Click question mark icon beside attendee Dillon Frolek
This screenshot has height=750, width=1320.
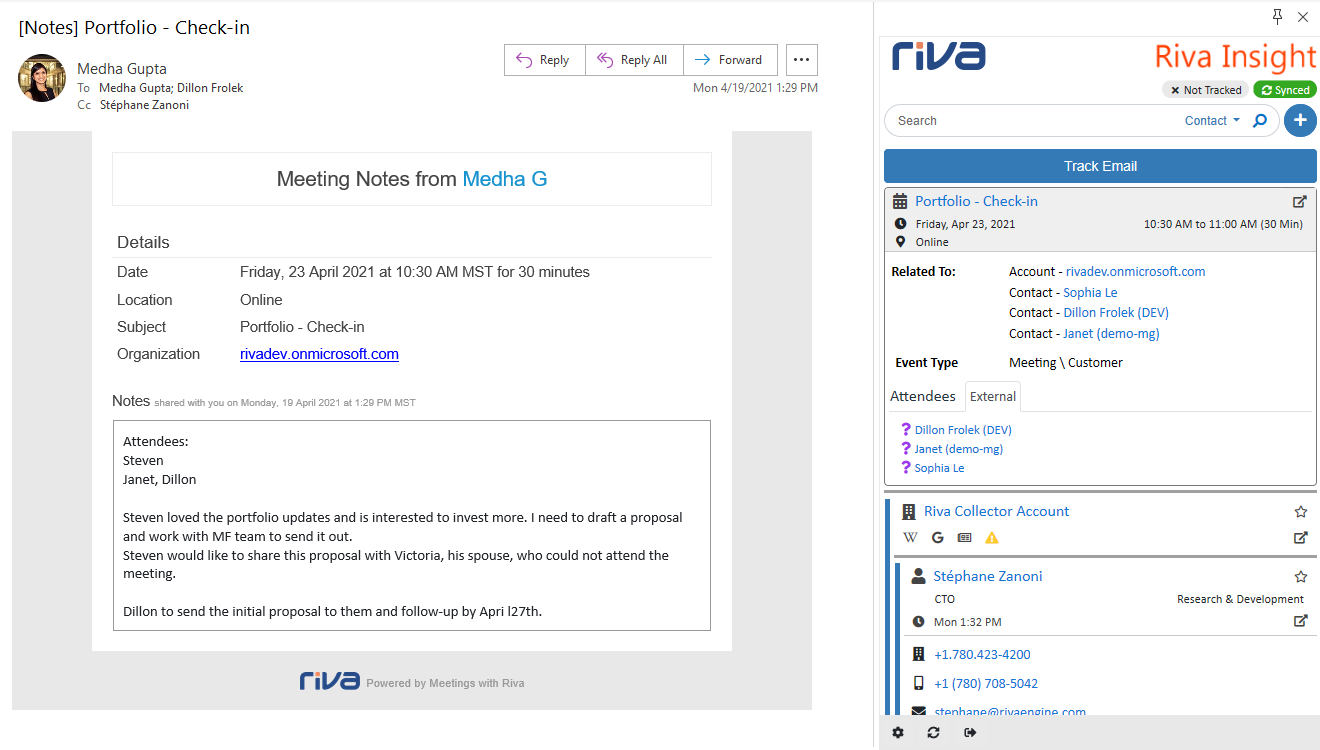[906, 429]
